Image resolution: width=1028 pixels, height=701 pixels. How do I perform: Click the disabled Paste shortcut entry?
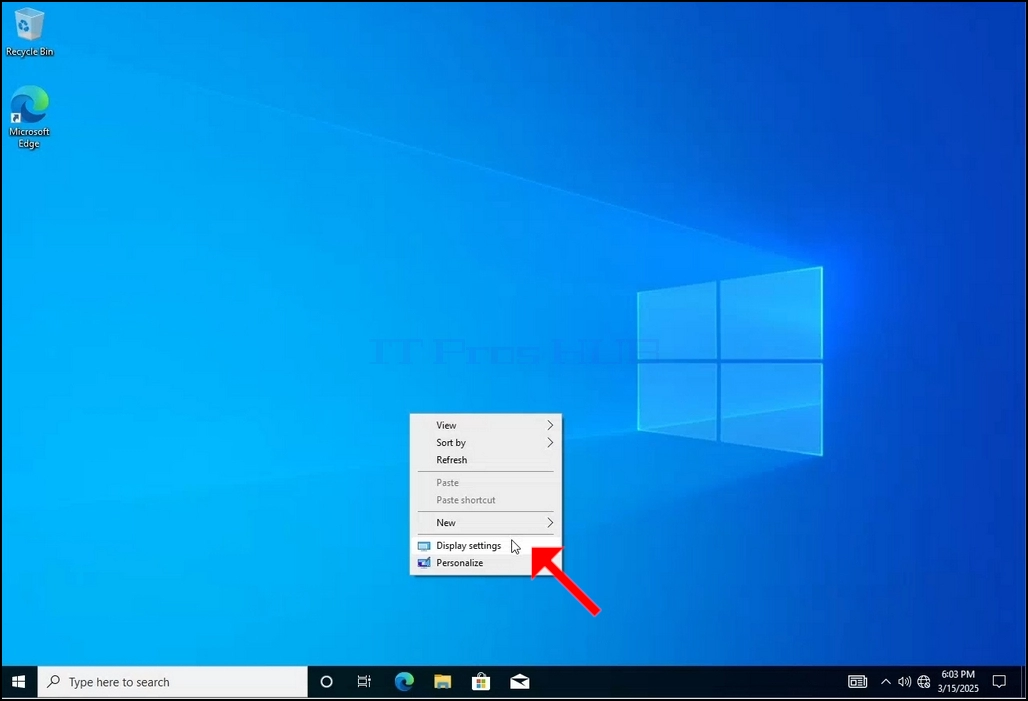[486, 500]
